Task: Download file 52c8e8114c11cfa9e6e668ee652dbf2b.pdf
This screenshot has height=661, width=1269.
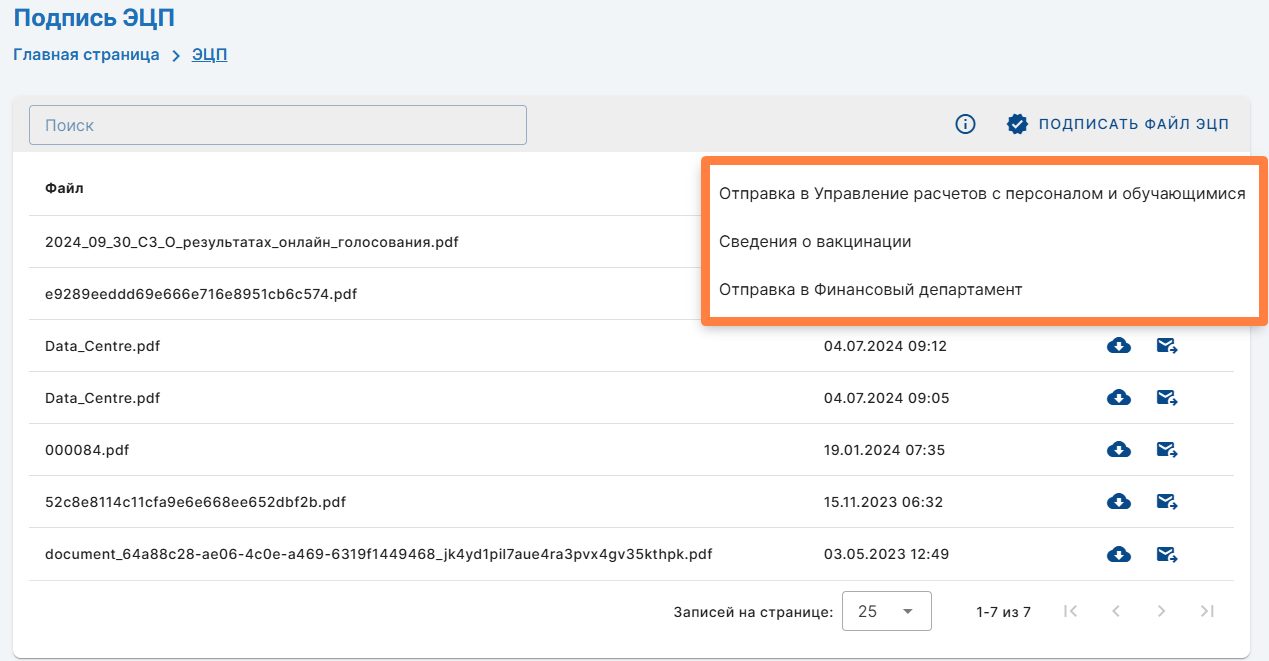Action: [1119, 502]
